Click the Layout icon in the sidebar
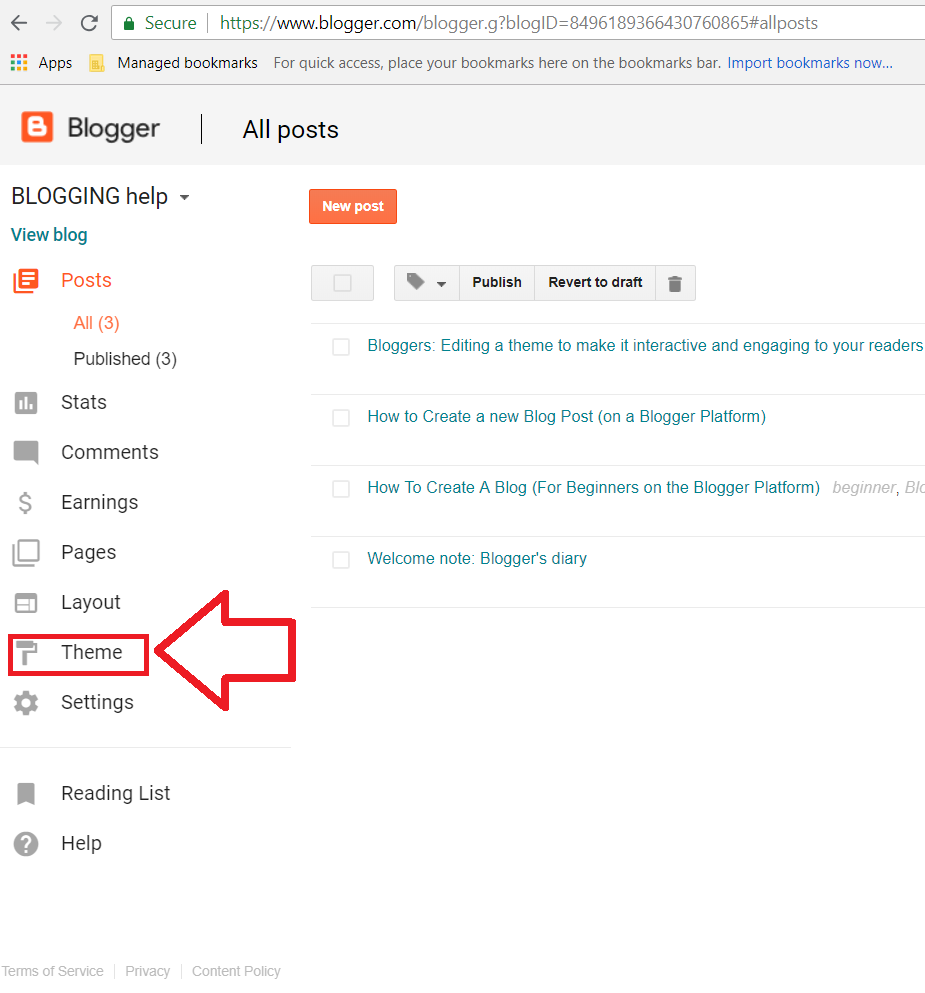 pos(26,603)
